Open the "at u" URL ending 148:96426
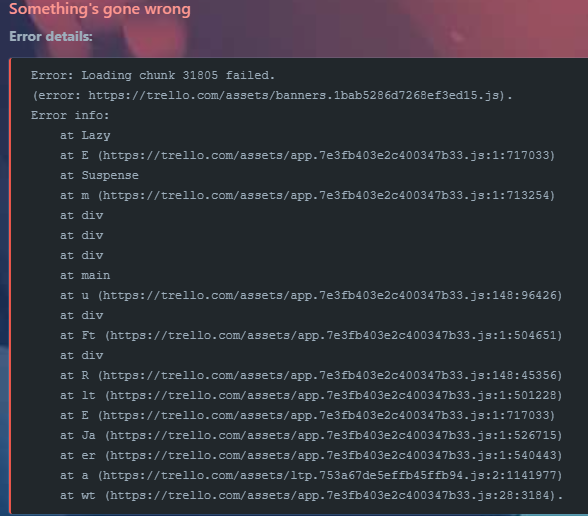The image size is (588, 516). pyautogui.click(x=330, y=295)
